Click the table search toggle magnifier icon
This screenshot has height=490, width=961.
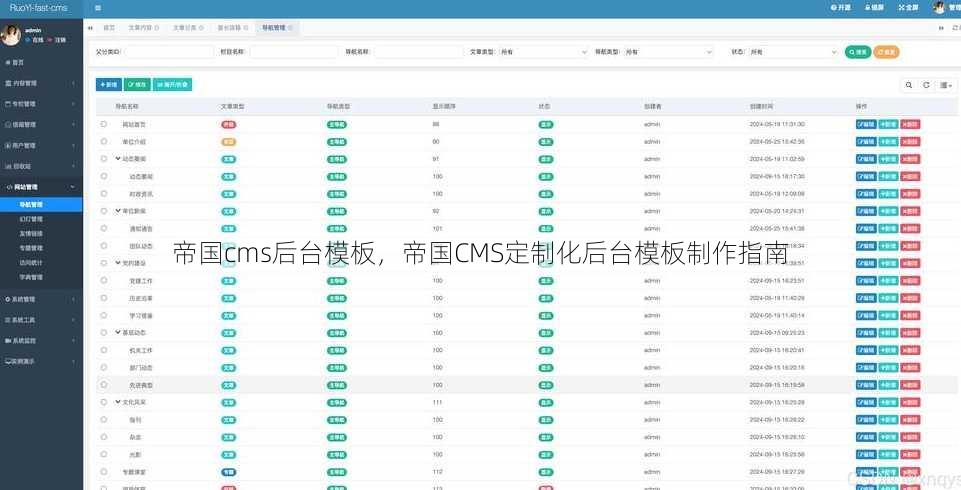pyautogui.click(x=908, y=85)
